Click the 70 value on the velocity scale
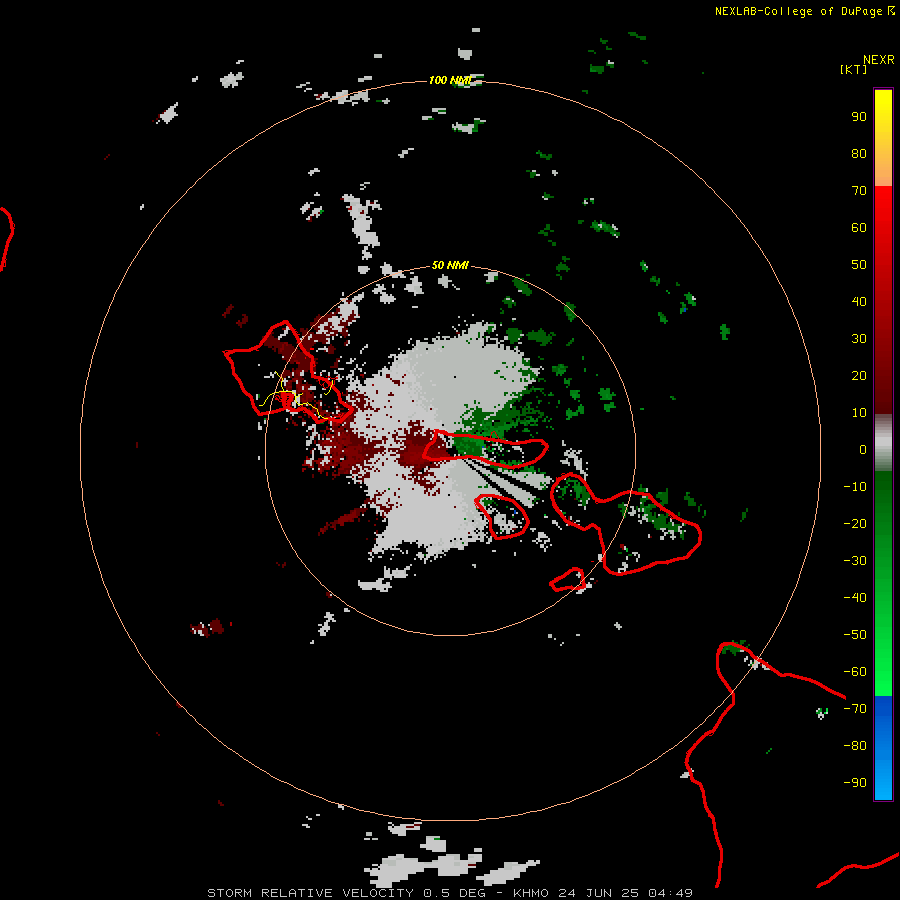Image resolution: width=900 pixels, height=900 pixels. (x=859, y=191)
